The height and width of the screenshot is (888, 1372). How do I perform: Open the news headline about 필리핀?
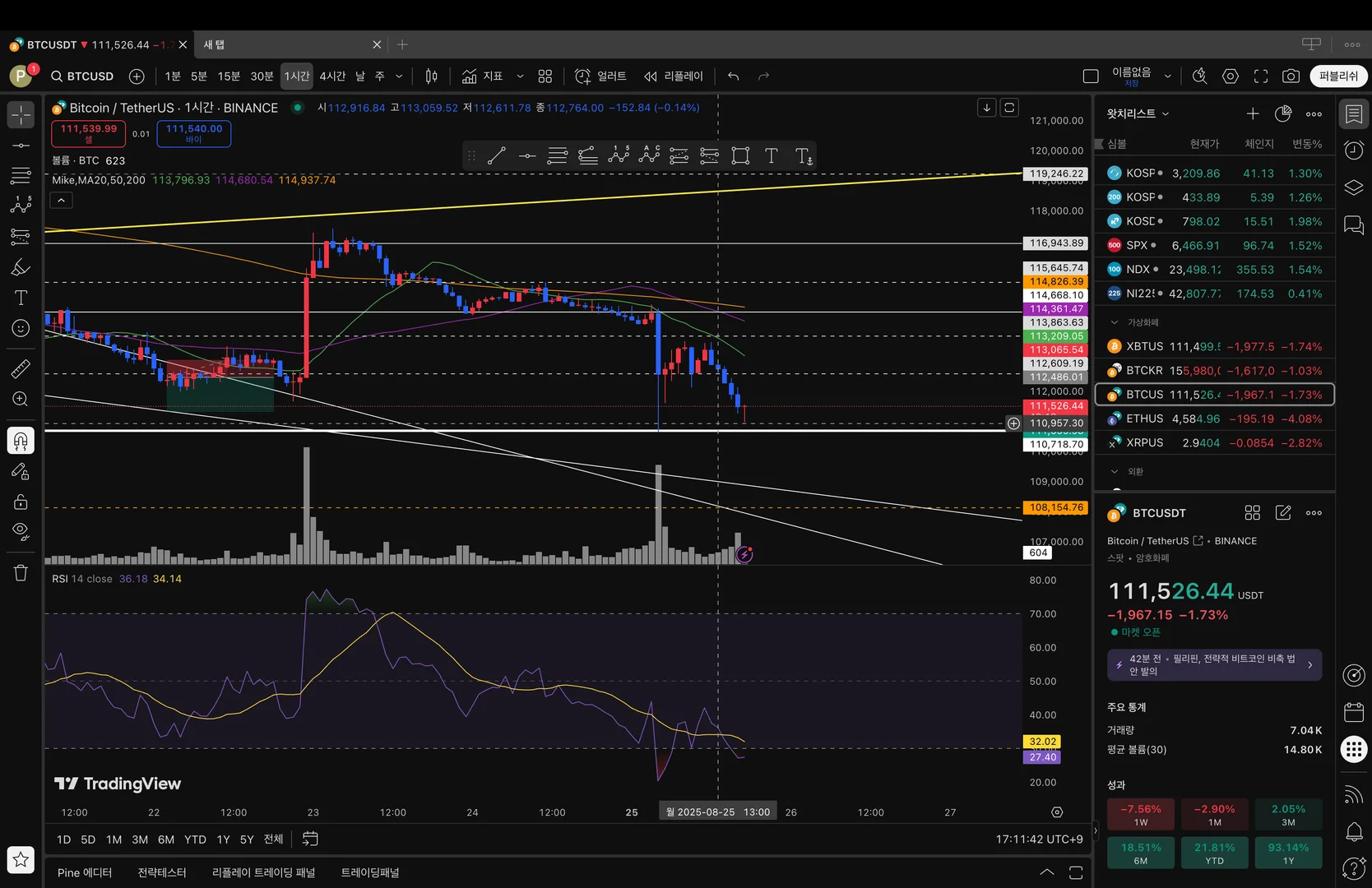1215,665
